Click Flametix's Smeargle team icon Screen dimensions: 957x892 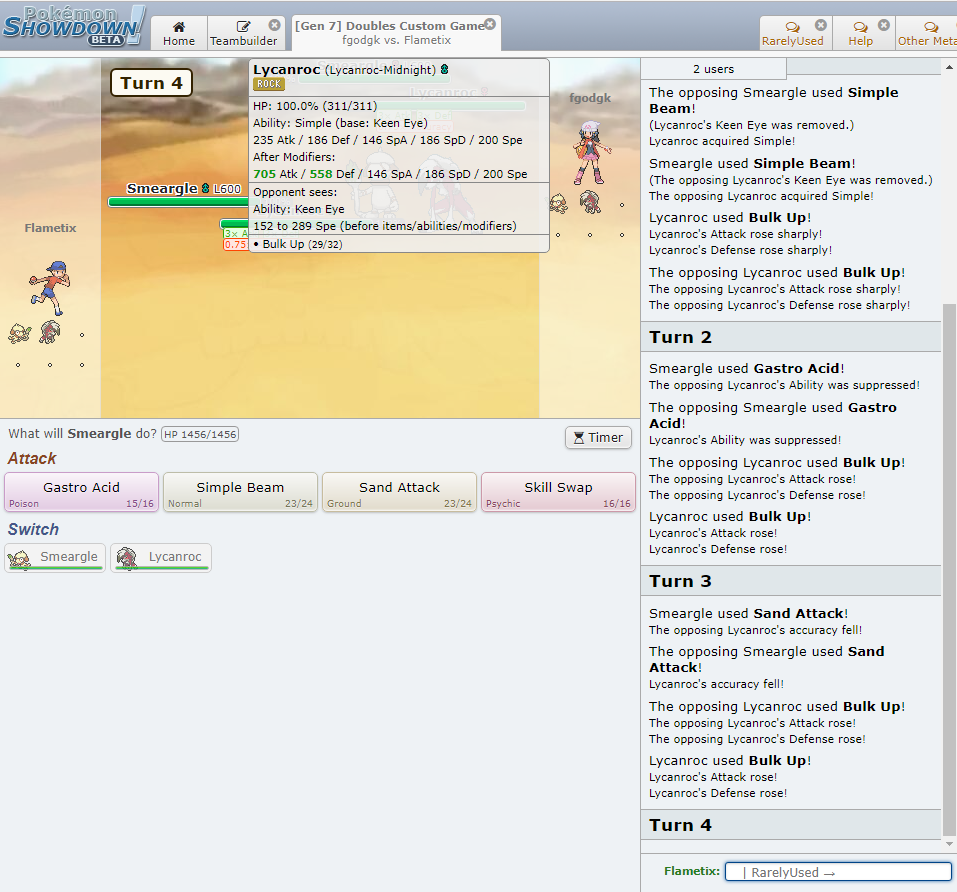coord(20,334)
